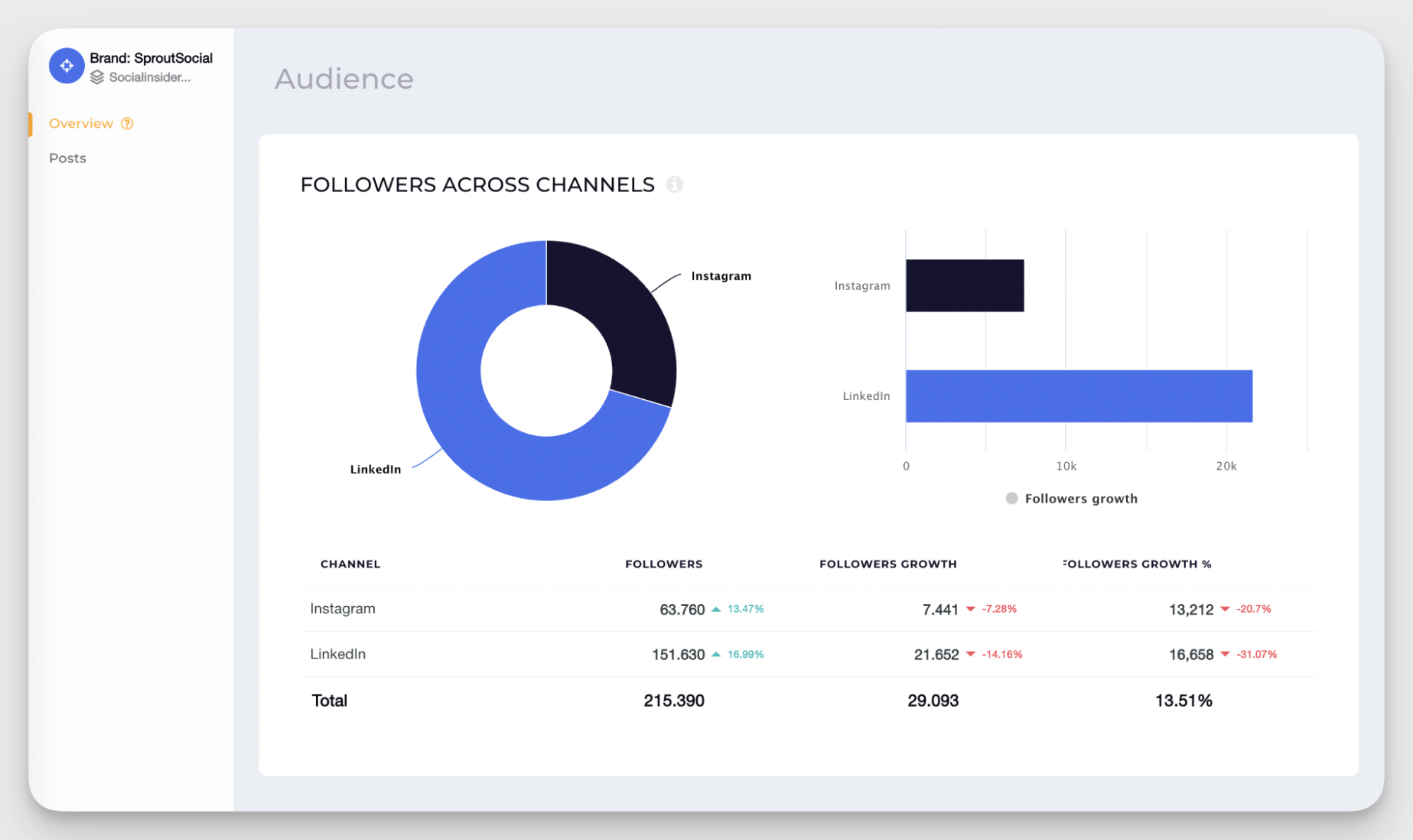
Task: Toggle the Followers growth legend item
Action: (x=1072, y=498)
